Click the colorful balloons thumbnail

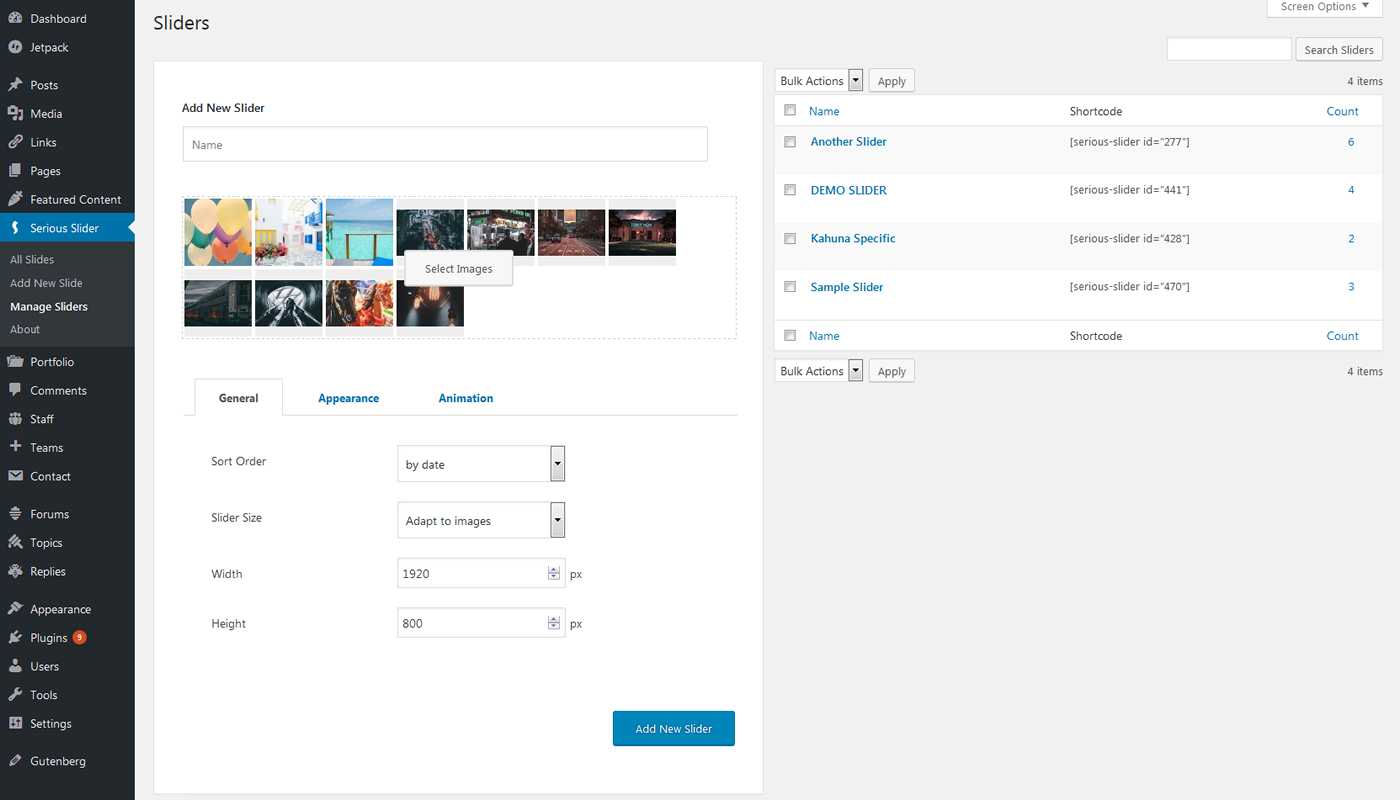pyautogui.click(x=218, y=232)
